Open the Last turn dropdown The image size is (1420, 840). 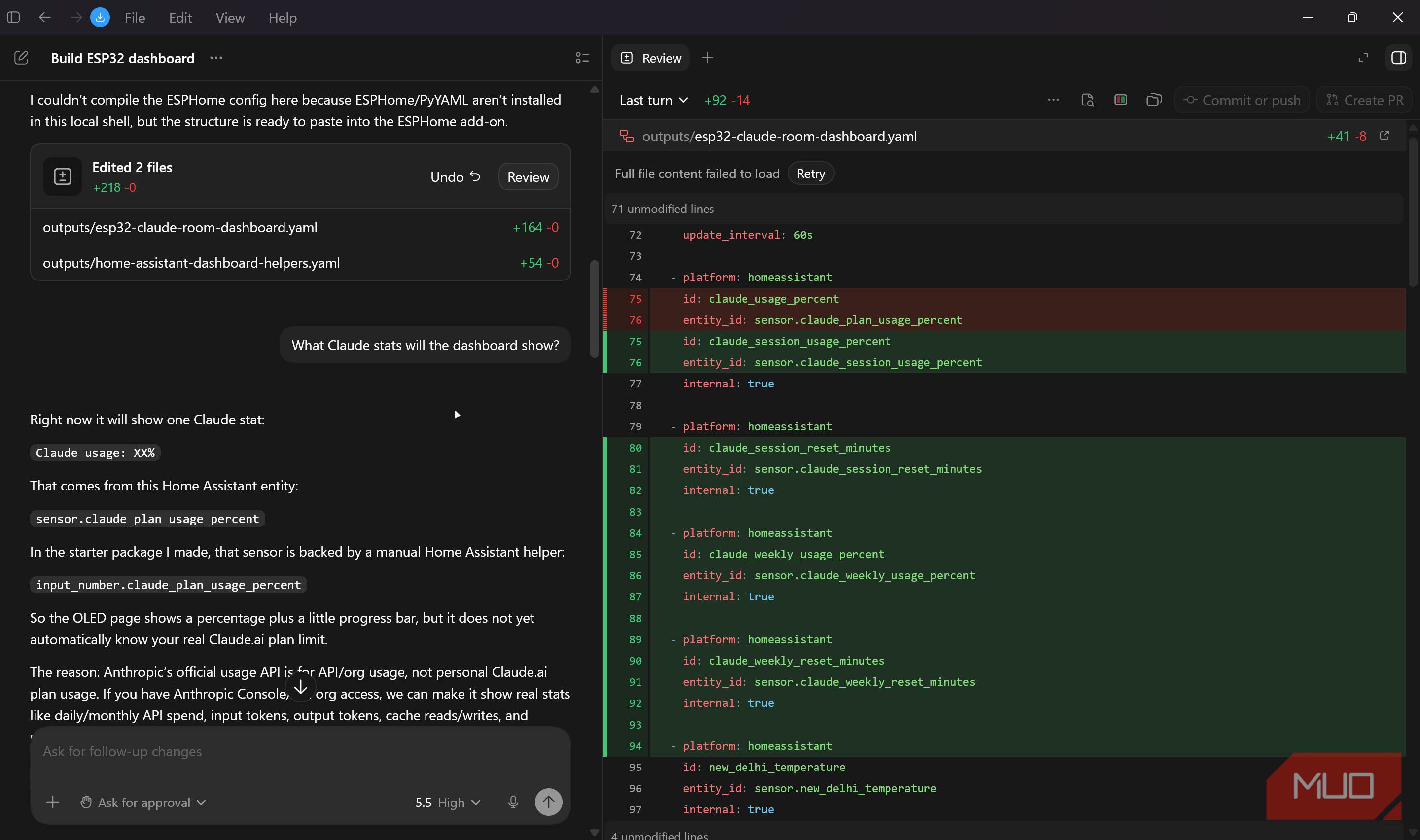tap(654, 100)
